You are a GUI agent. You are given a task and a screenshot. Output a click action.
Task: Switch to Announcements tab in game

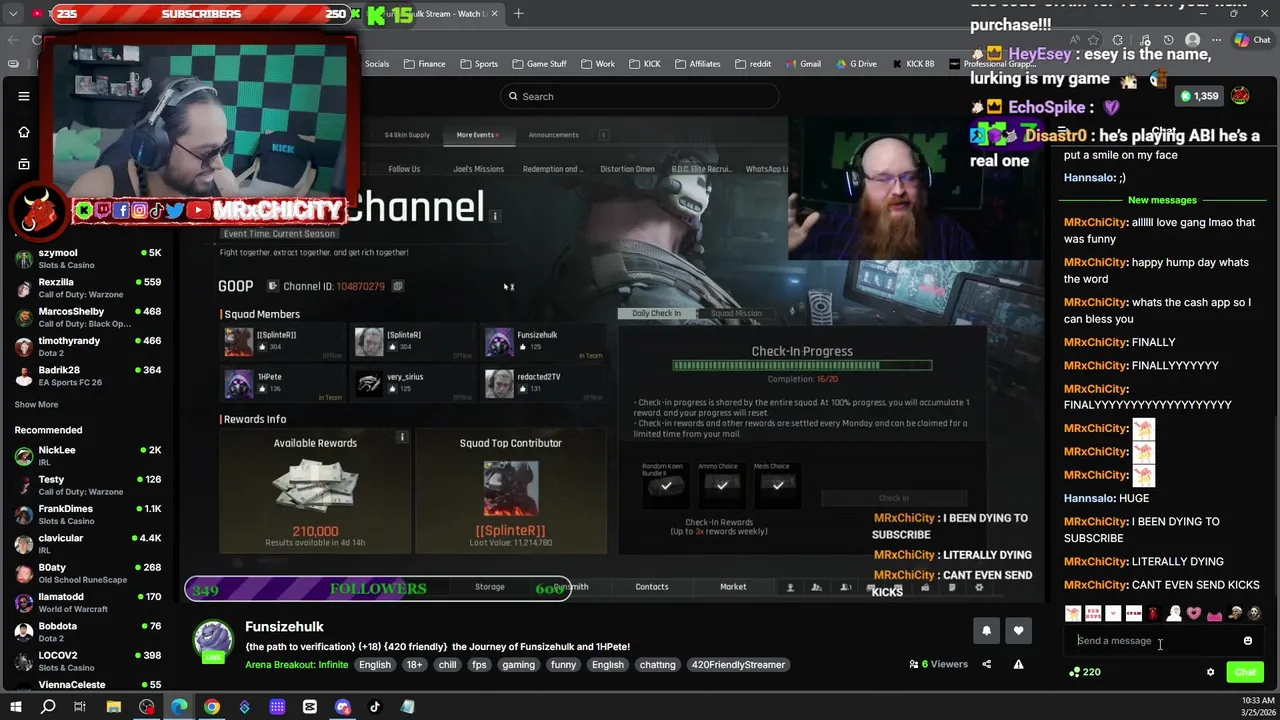553,135
